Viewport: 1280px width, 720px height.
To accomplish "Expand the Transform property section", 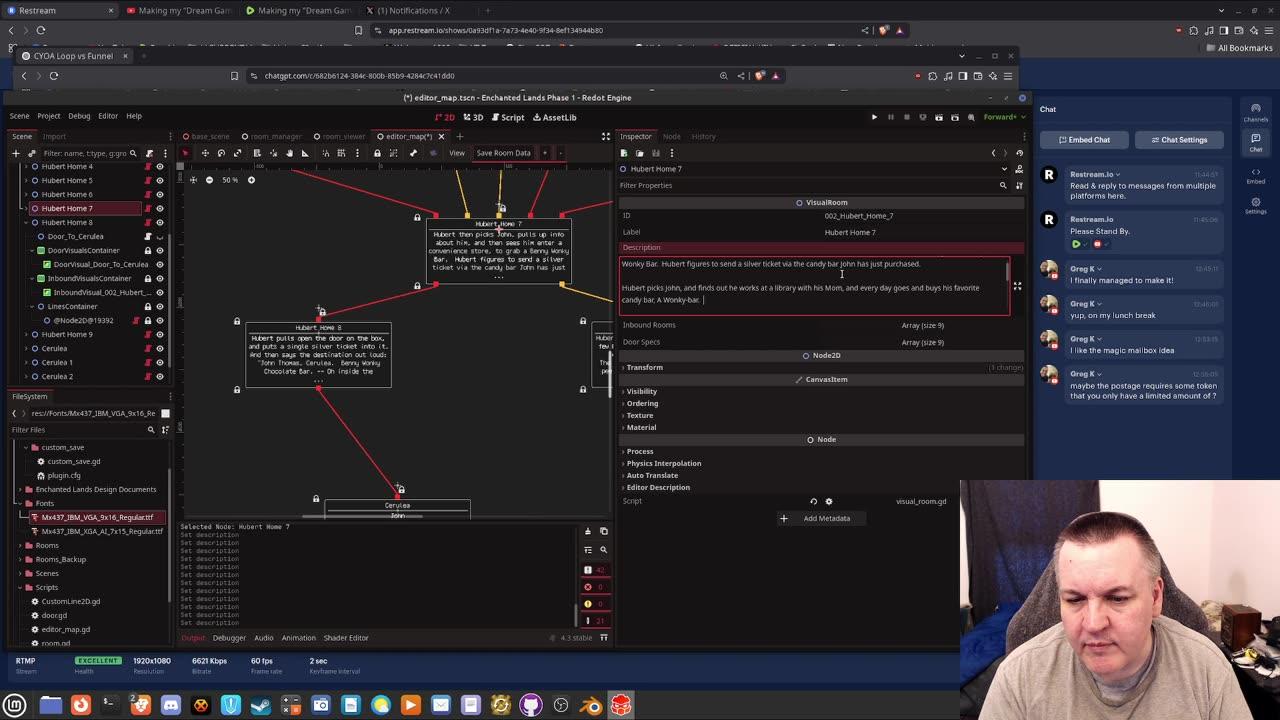I will click(x=645, y=367).
